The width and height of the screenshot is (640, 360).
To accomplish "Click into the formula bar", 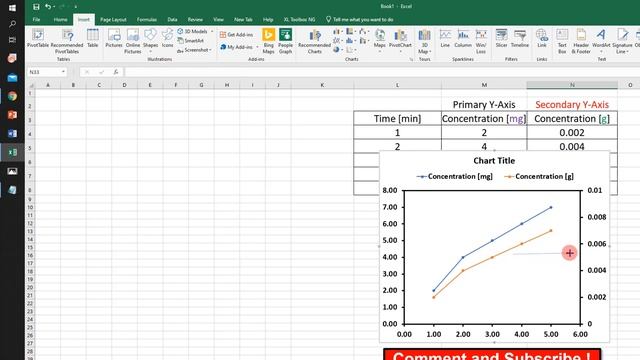I will coord(382,72).
